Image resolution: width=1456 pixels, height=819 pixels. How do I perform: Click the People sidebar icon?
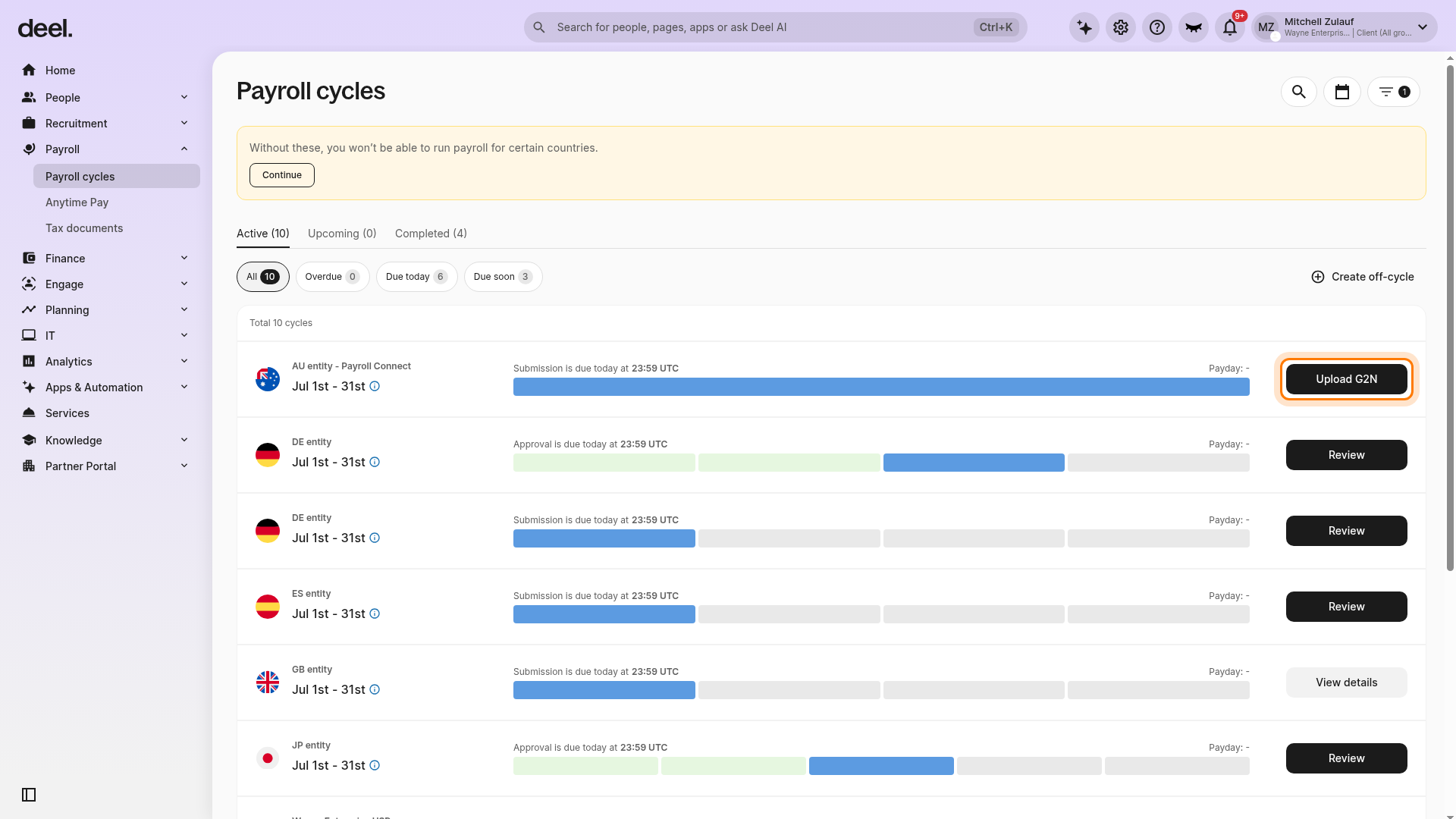point(29,98)
